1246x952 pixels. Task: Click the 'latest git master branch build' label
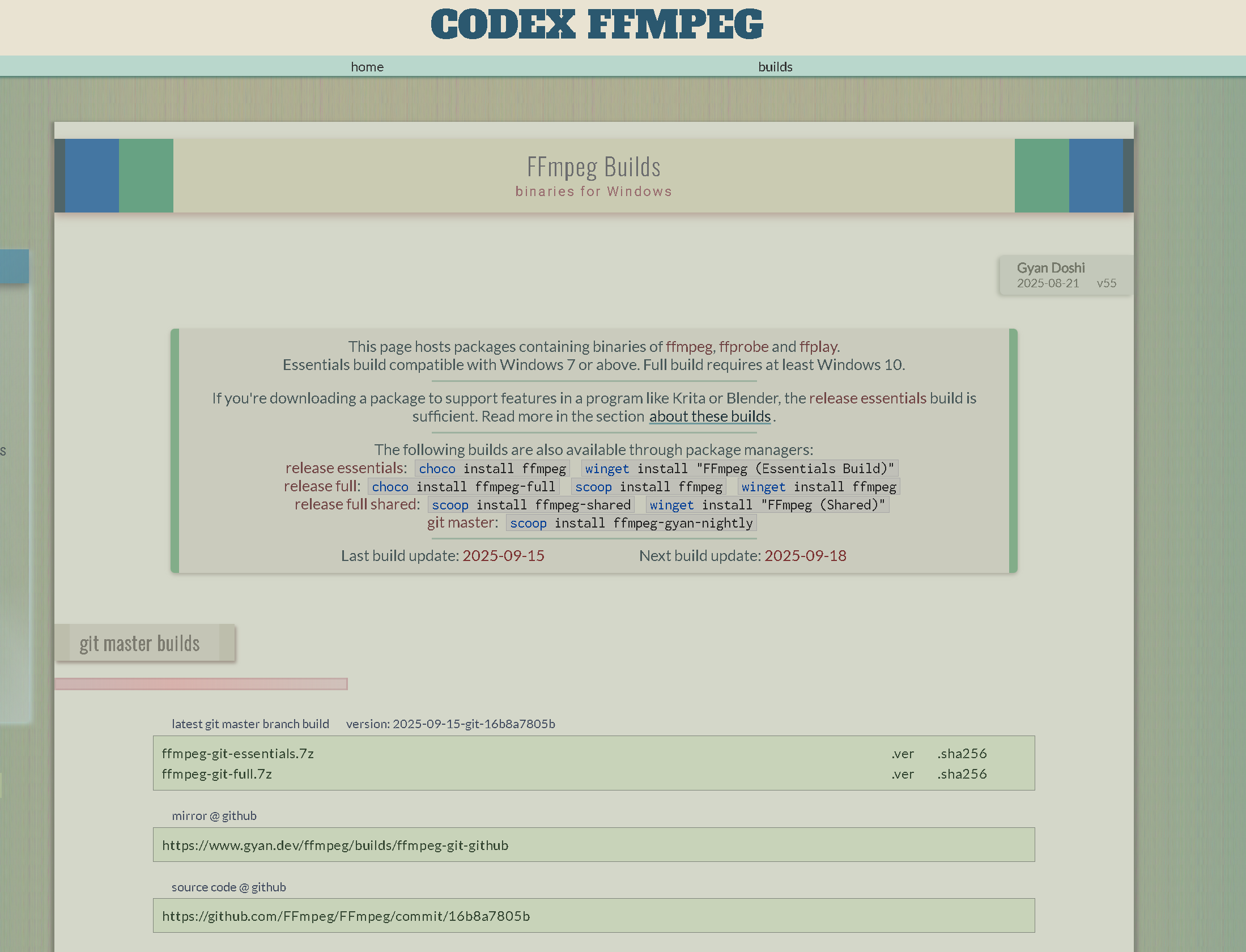250,724
